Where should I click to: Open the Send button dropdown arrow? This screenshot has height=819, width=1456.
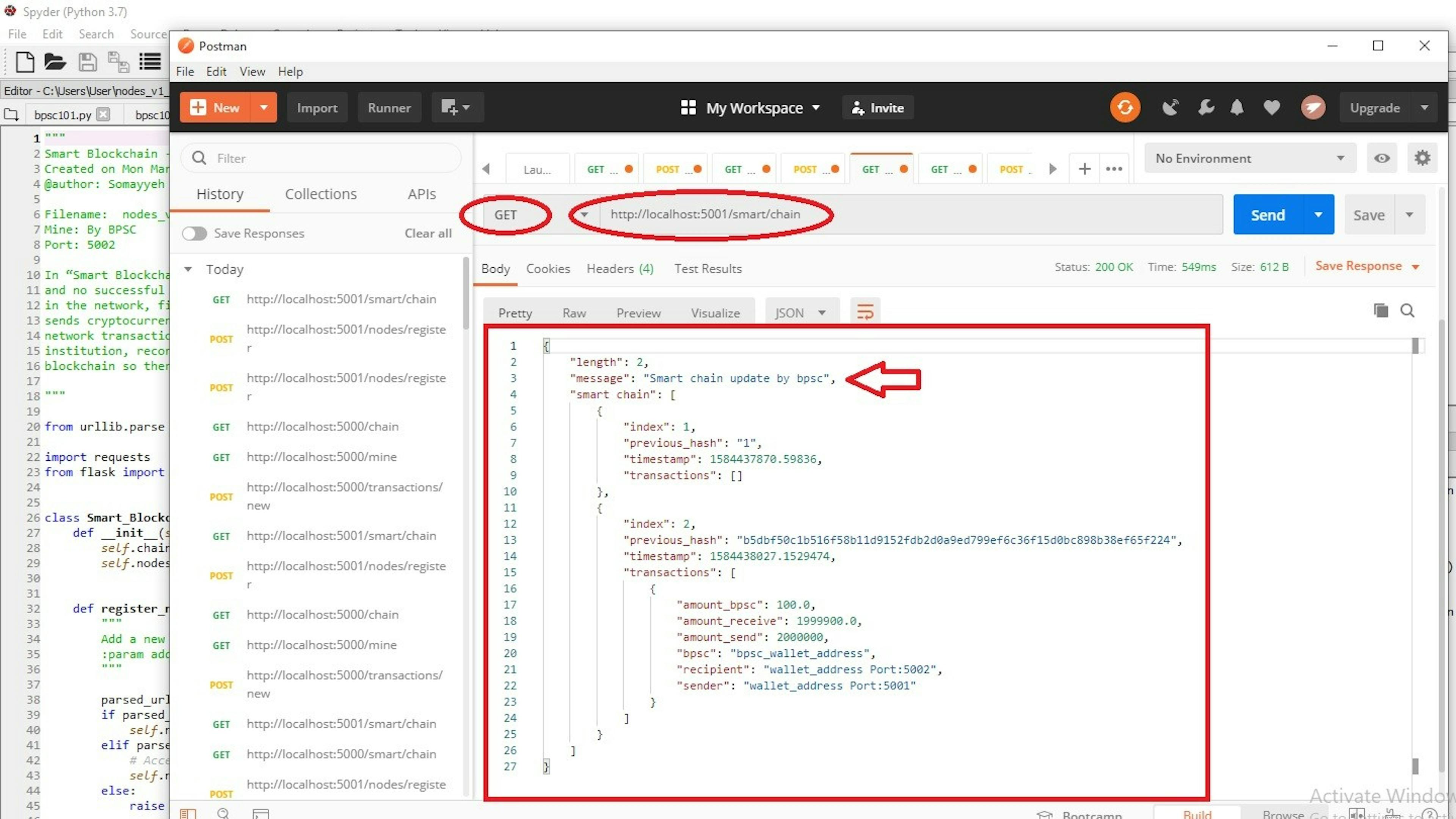point(1318,215)
